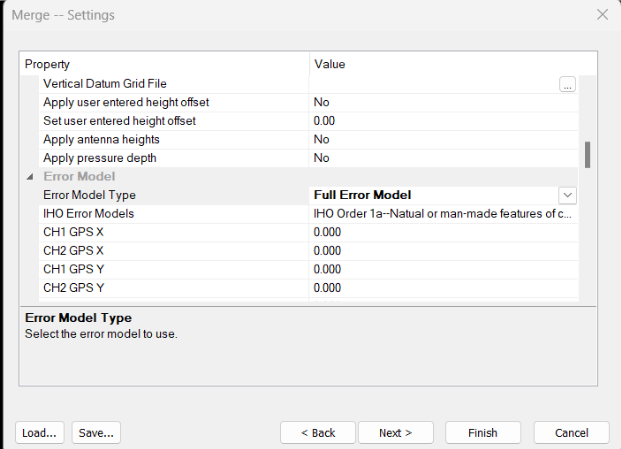Screen dimensions: 621x449
Task: Edit the Set user entered height offset field
Action: click(440, 121)
